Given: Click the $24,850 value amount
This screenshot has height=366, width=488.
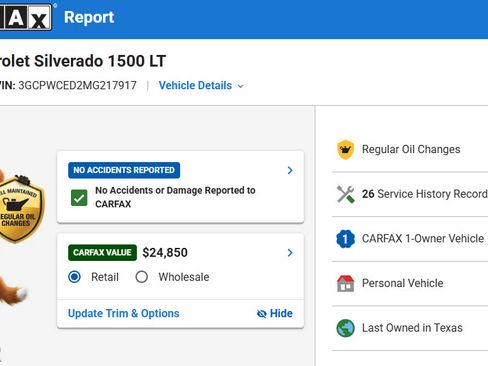Looking at the screenshot, I should coord(165,253).
